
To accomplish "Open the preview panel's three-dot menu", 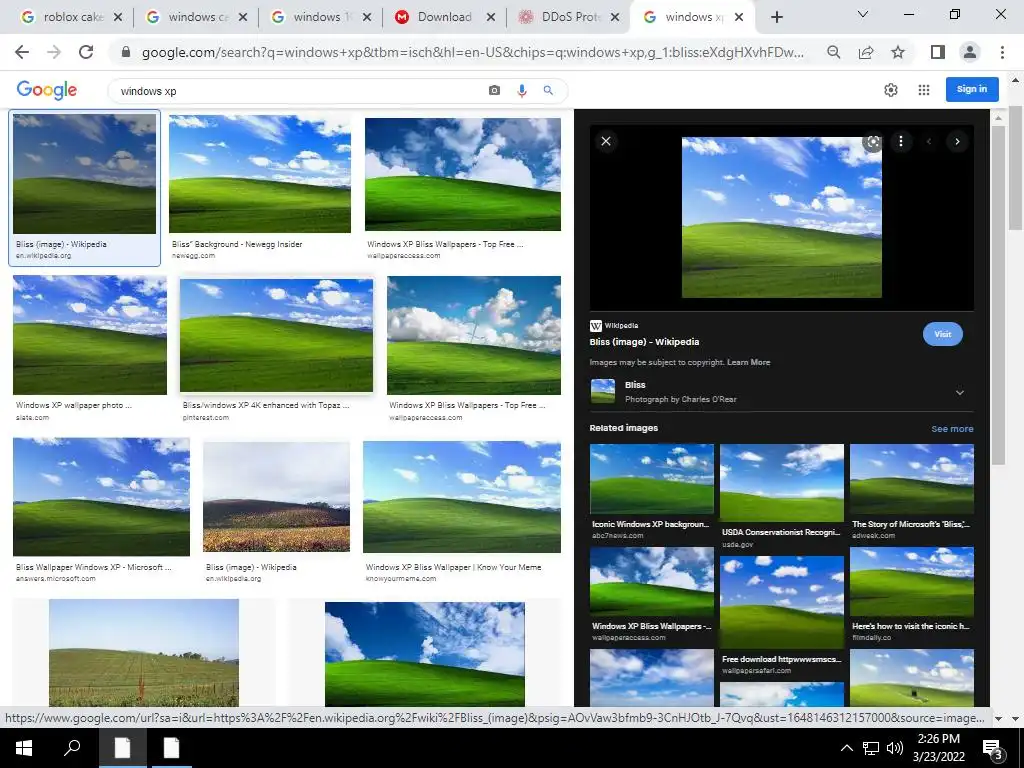I will pos(901,141).
